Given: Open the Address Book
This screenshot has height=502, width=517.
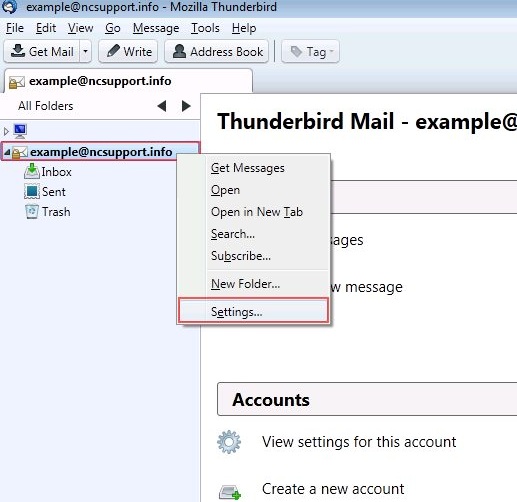Looking at the screenshot, I should click(217, 52).
